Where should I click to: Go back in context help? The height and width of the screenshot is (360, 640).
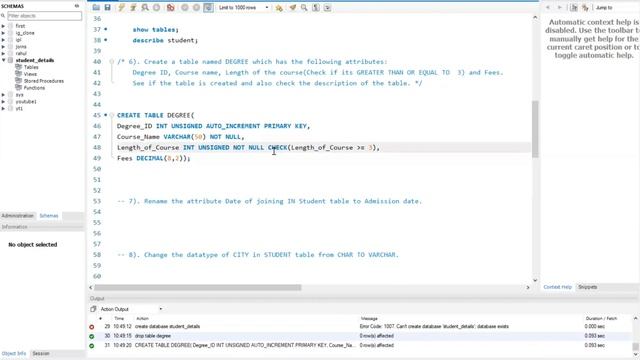click(x=548, y=8)
